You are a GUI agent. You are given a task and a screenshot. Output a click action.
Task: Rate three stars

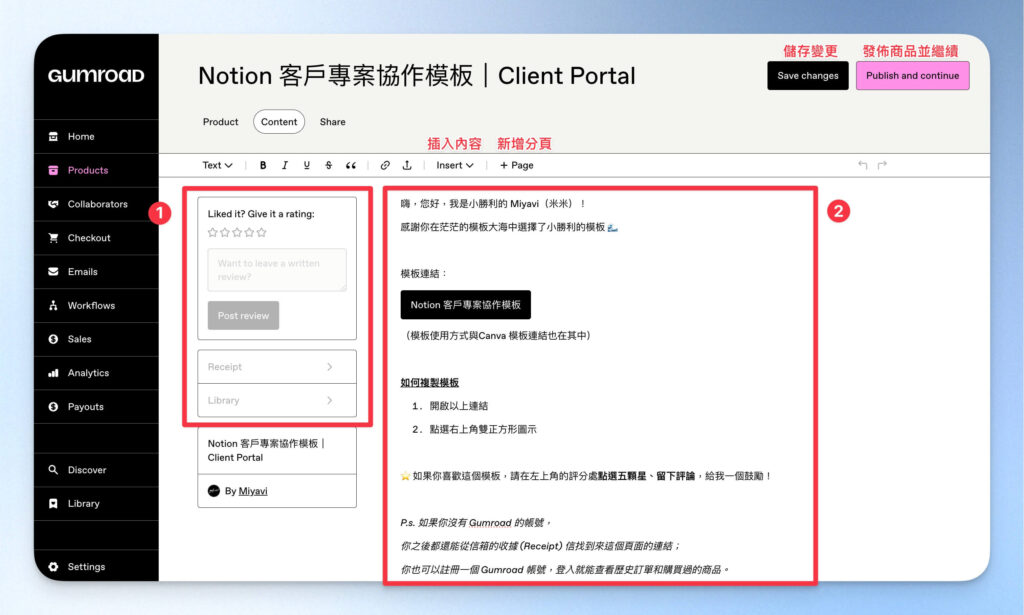click(x=237, y=232)
